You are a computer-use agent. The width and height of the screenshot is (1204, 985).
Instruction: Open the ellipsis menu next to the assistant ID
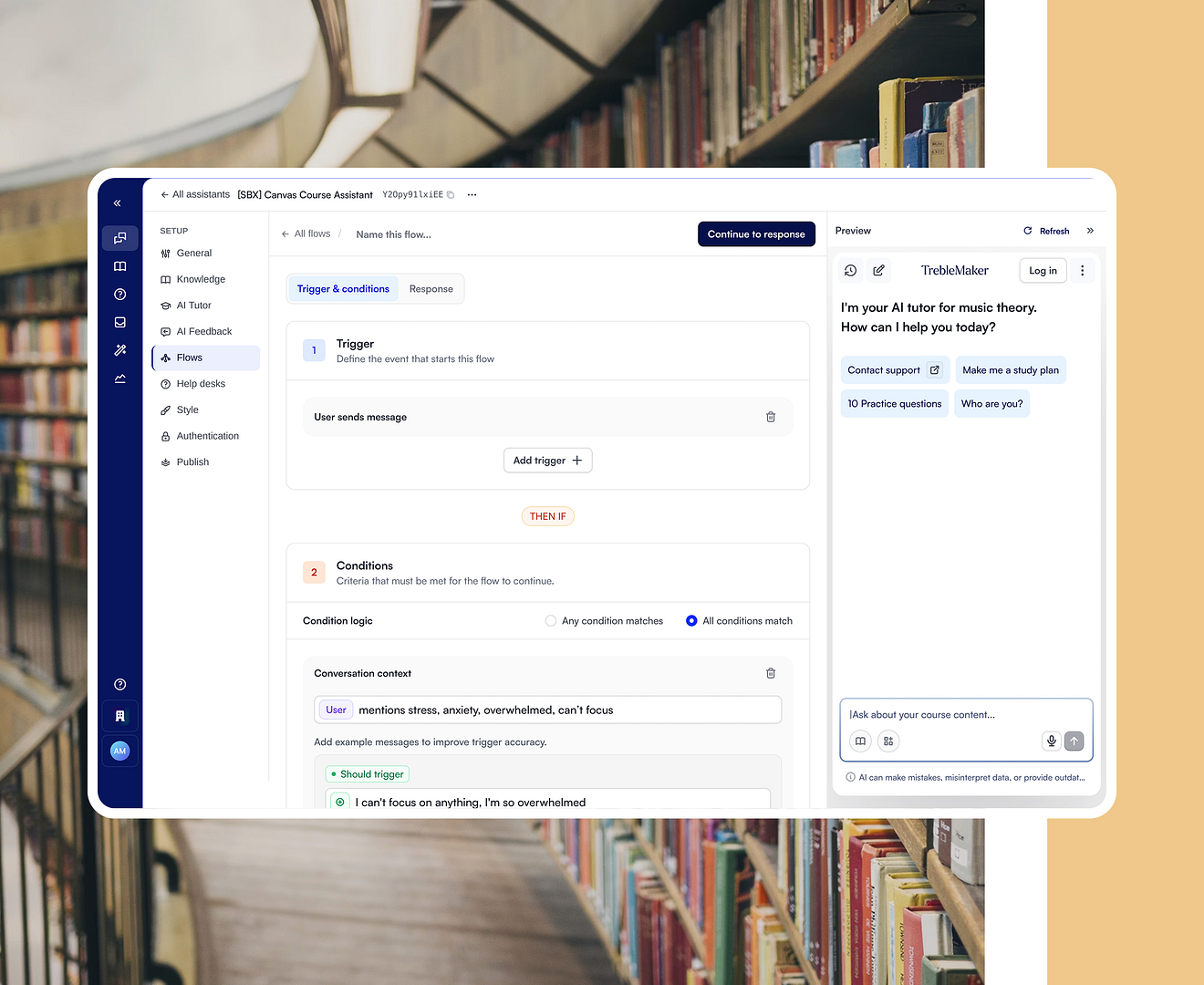(x=472, y=194)
